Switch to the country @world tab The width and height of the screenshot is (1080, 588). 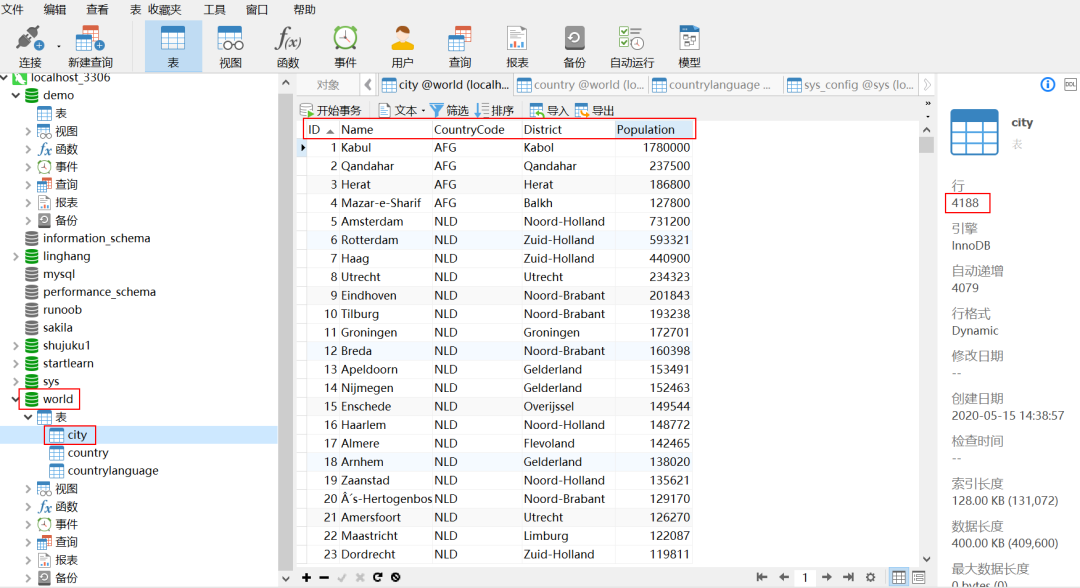click(x=581, y=85)
